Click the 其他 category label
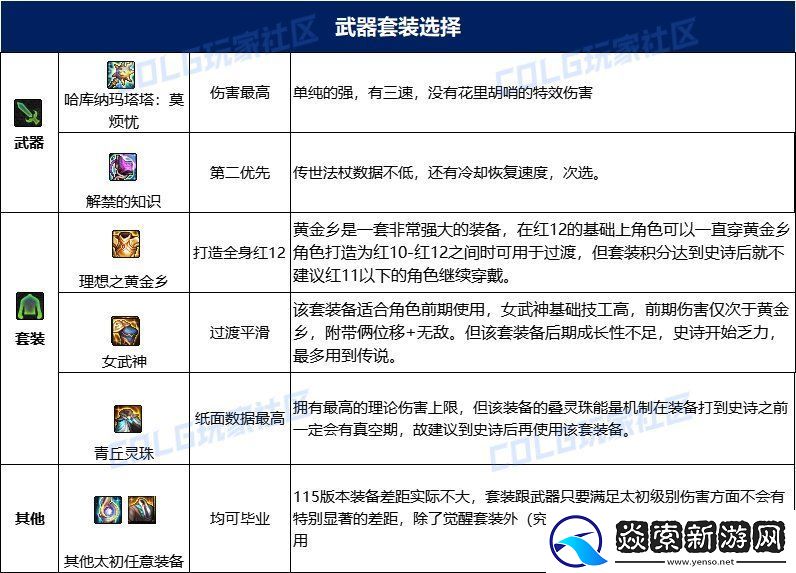The image size is (796, 573). tap(30, 518)
